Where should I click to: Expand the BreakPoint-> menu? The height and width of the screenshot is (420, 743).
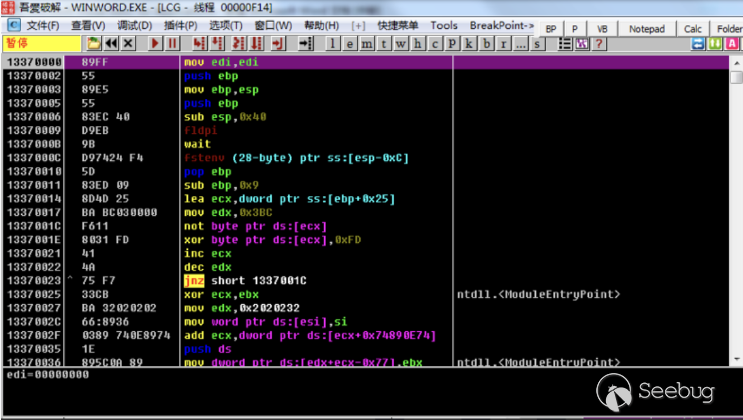tap(500, 25)
